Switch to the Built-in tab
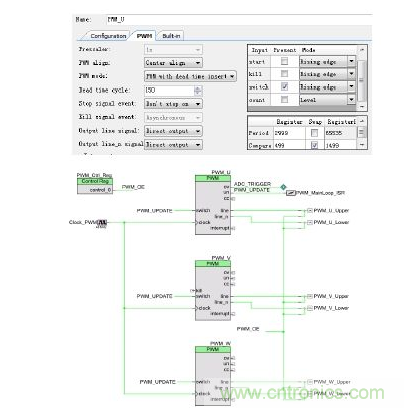This screenshot has height=408, width=404. [x=171, y=36]
